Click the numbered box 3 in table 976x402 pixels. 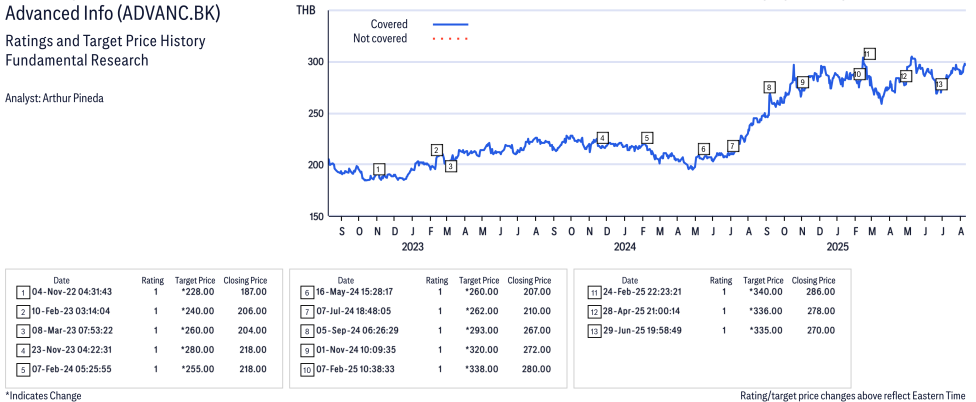[x=22, y=330]
